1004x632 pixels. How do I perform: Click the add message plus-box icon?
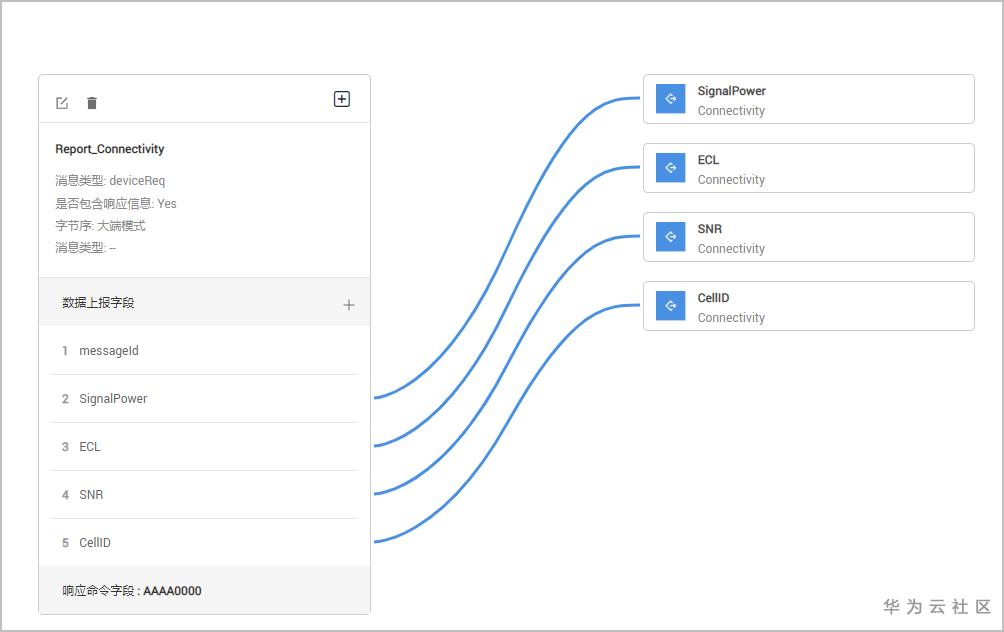tap(342, 99)
